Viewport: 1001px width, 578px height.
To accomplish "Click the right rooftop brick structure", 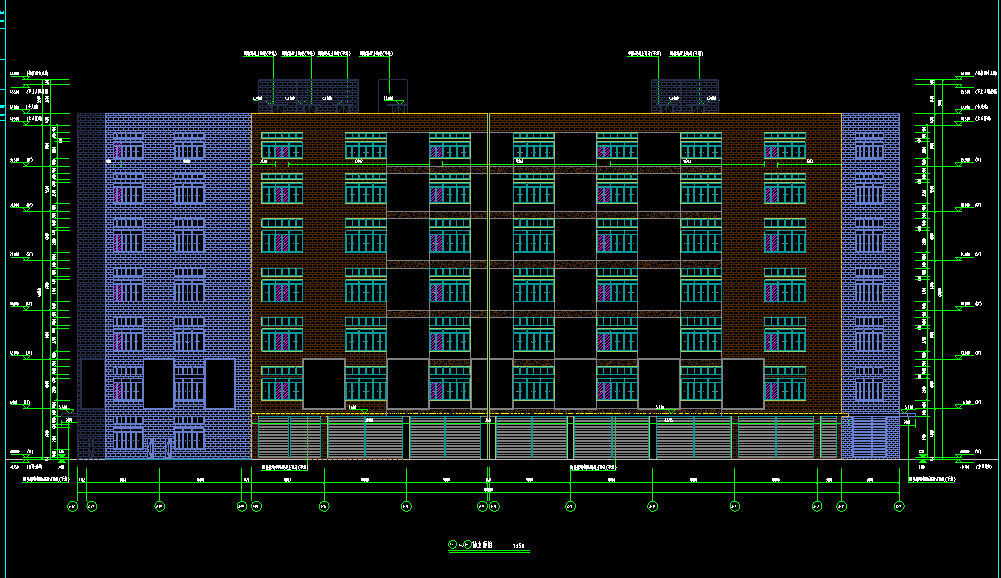I will (x=685, y=95).
